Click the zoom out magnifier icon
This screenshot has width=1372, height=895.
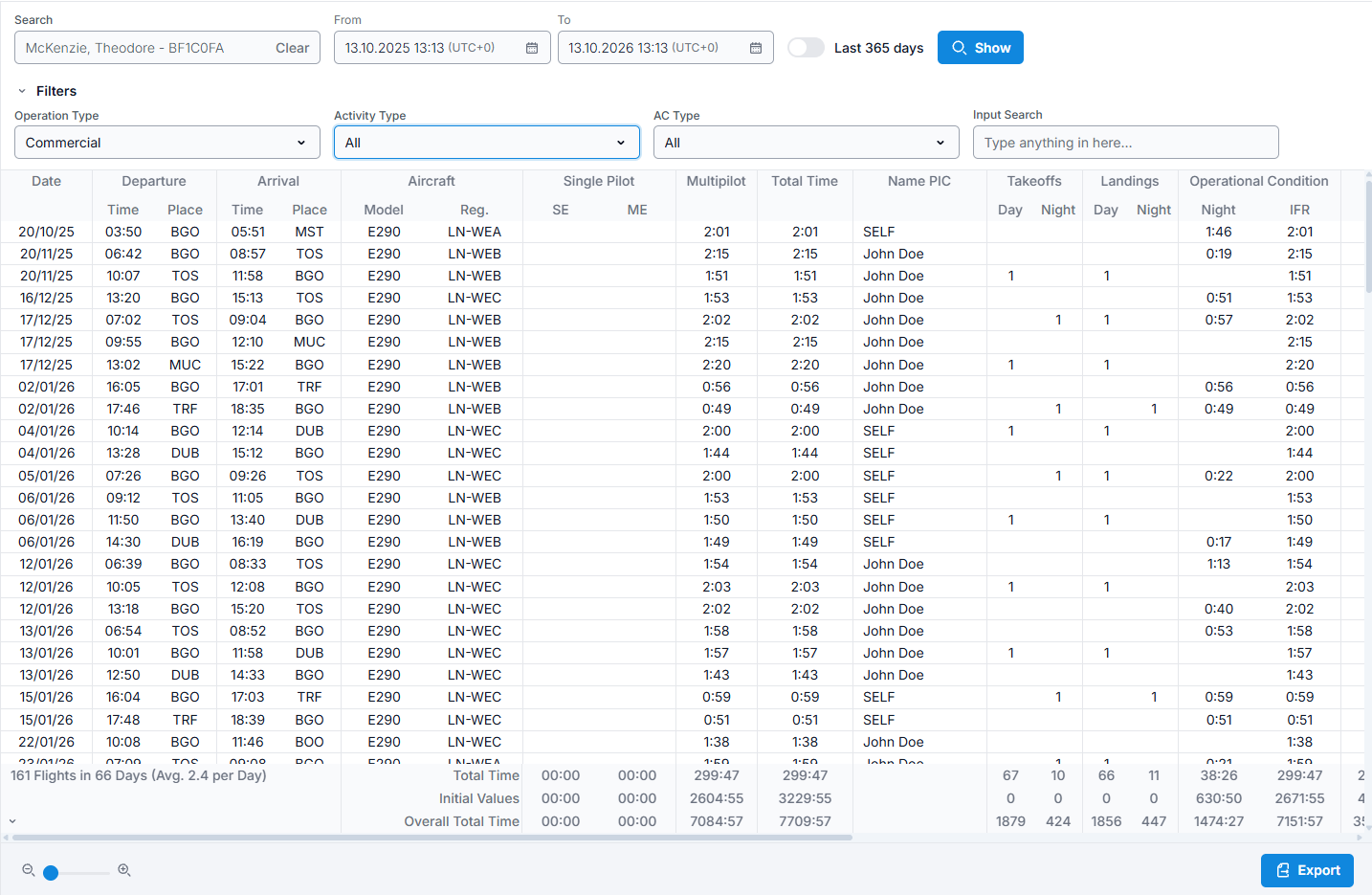29,870
